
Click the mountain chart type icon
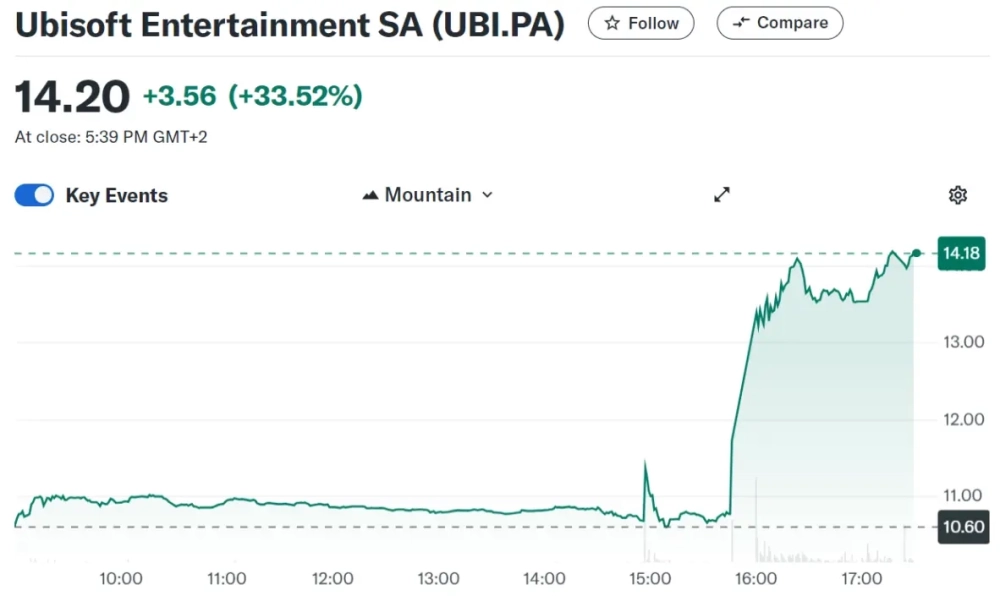(x=371, y=195)
